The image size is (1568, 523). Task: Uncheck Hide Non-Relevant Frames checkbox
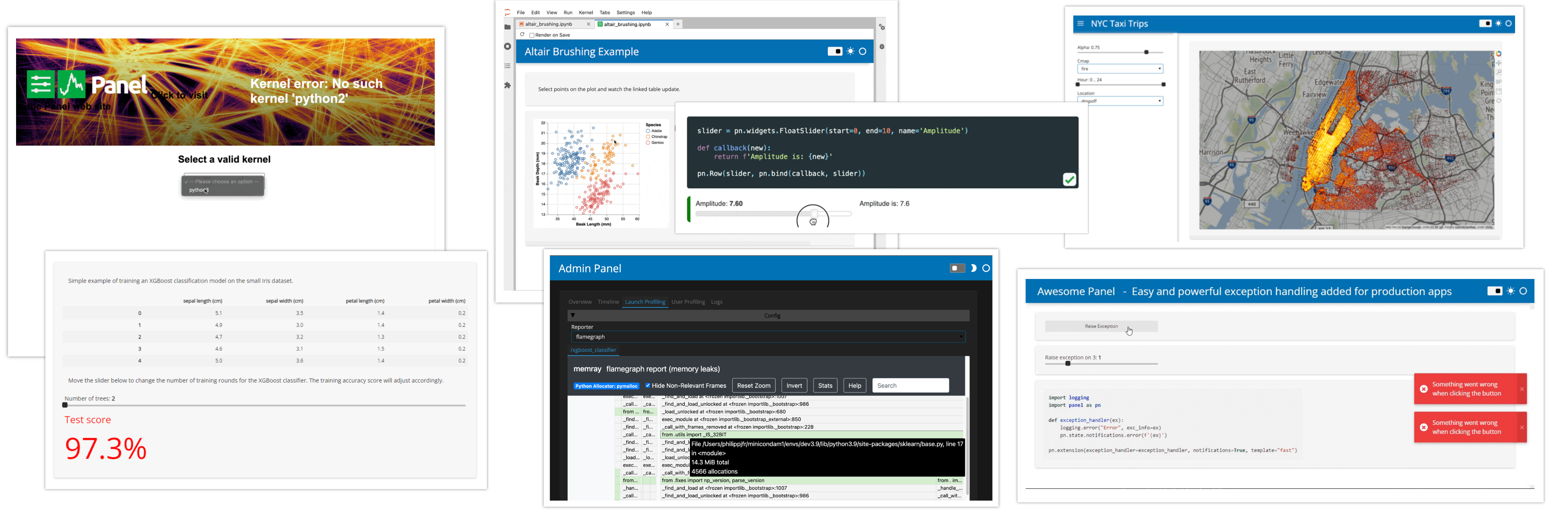648,385
